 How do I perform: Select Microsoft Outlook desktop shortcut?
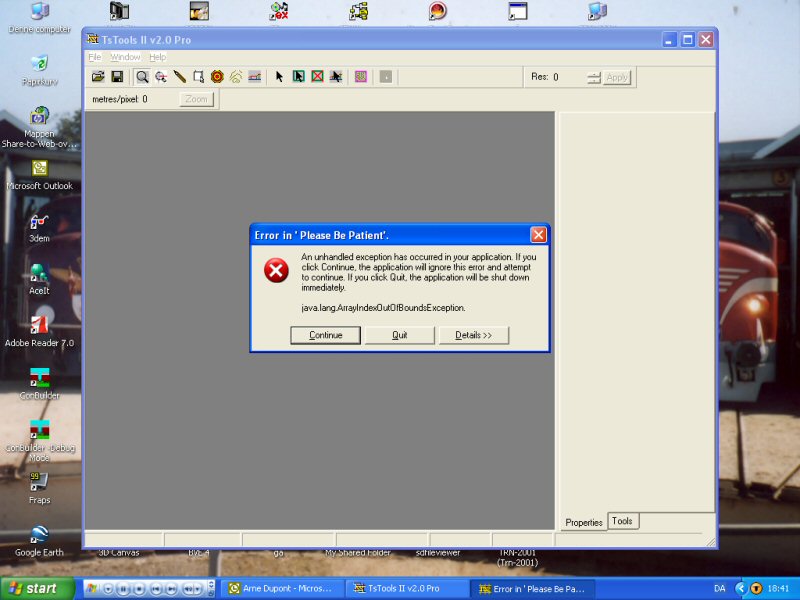click(x=39, y=175)
